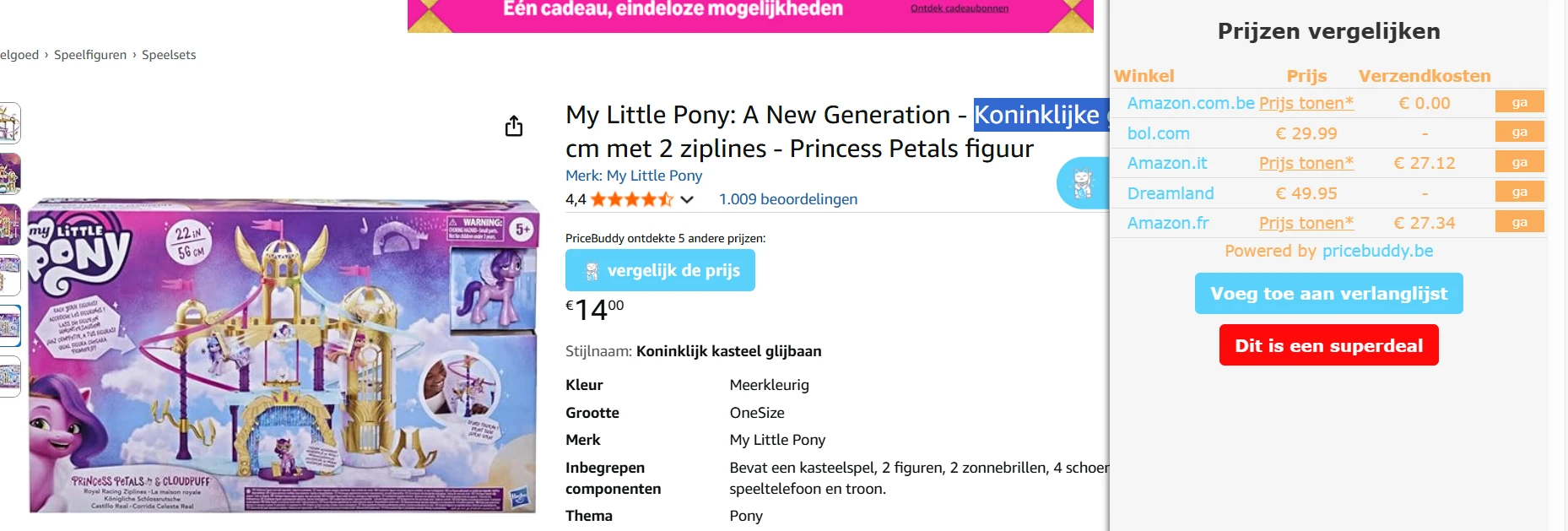Click 'ga' button for Dreamland
1568x531 pixels.
(1519, 192)
